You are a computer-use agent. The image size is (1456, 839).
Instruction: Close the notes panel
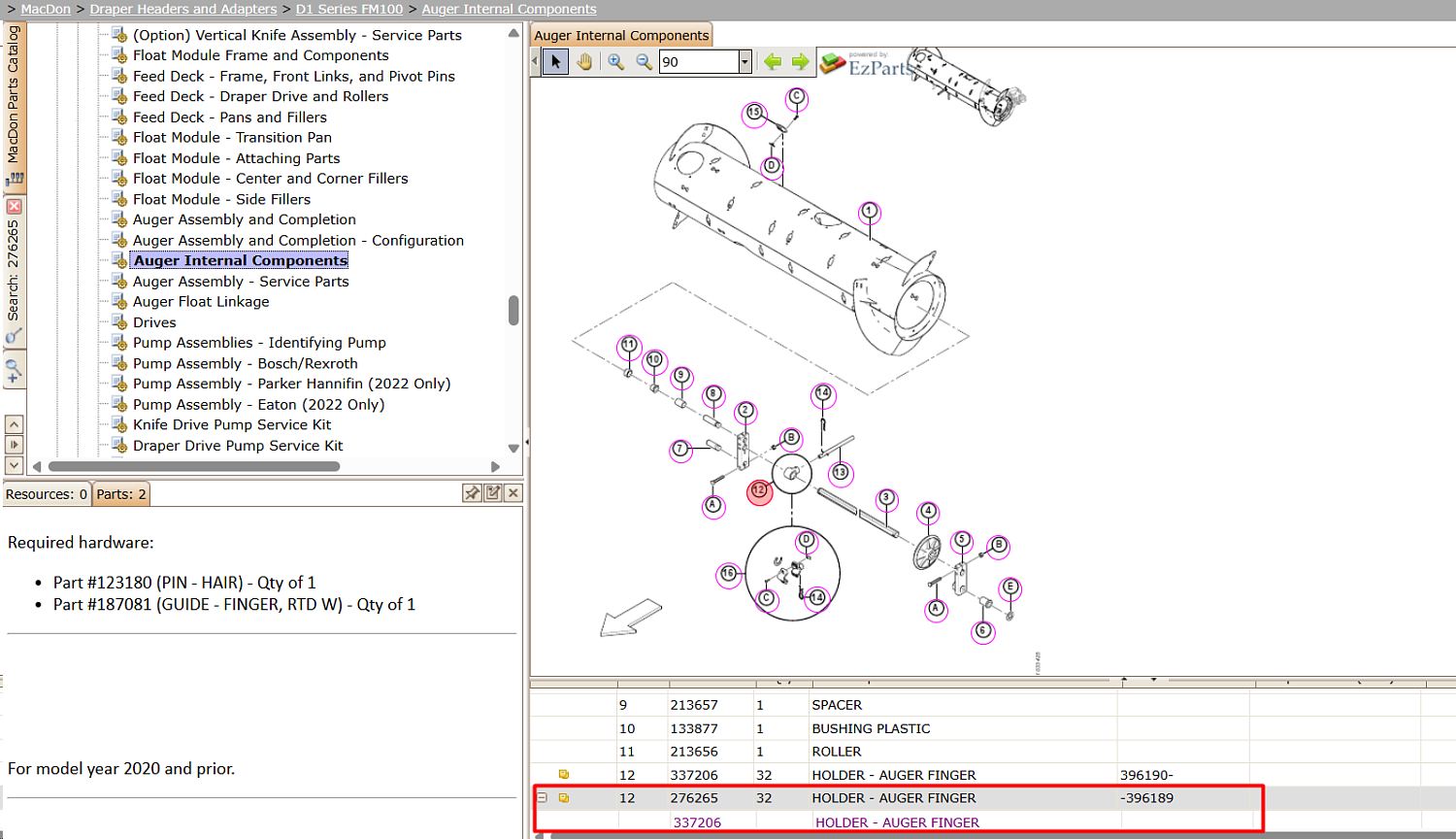coord(513,493)
